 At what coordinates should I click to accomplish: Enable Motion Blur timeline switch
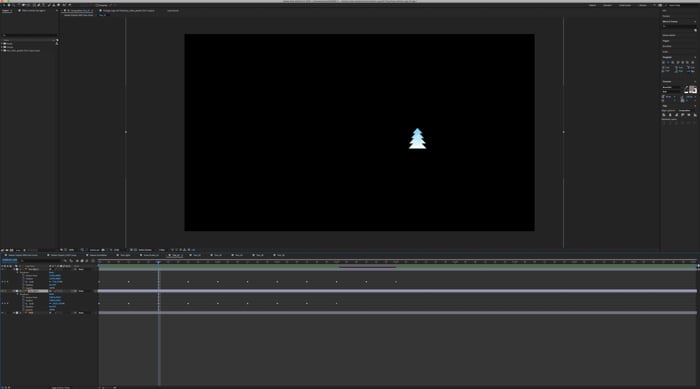click(87, 260)
